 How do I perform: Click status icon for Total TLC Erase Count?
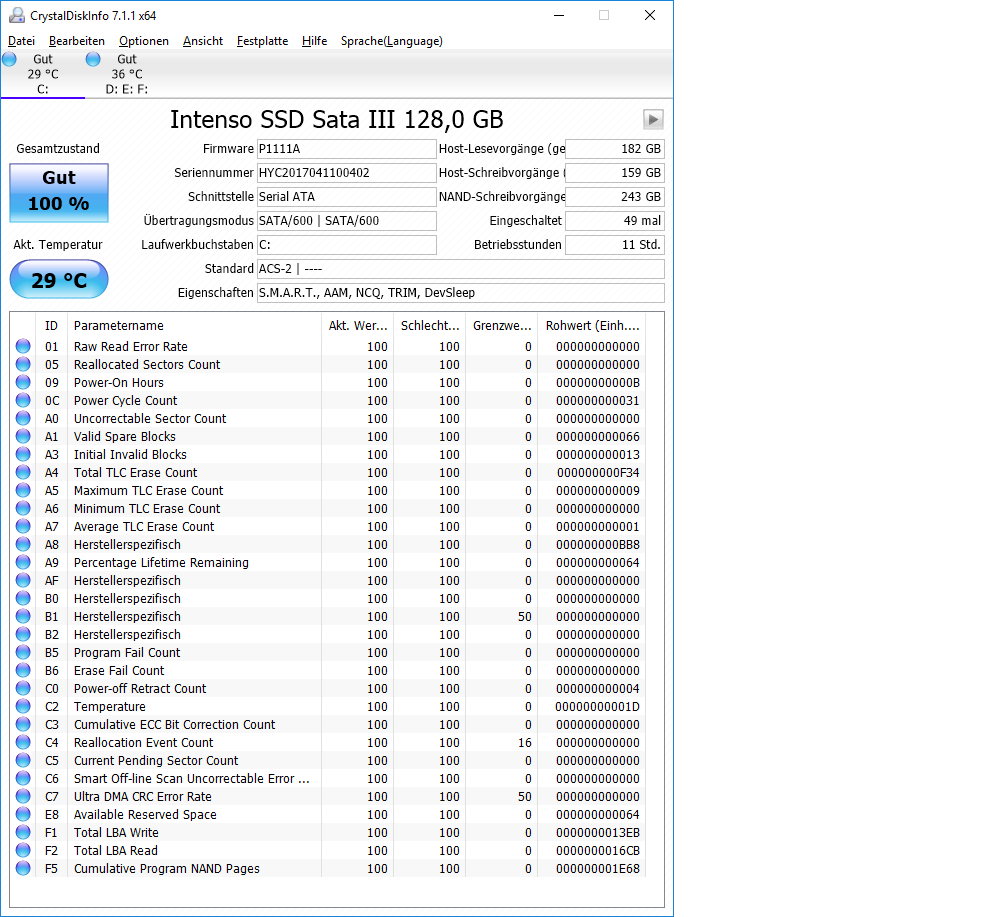point(23,472)
